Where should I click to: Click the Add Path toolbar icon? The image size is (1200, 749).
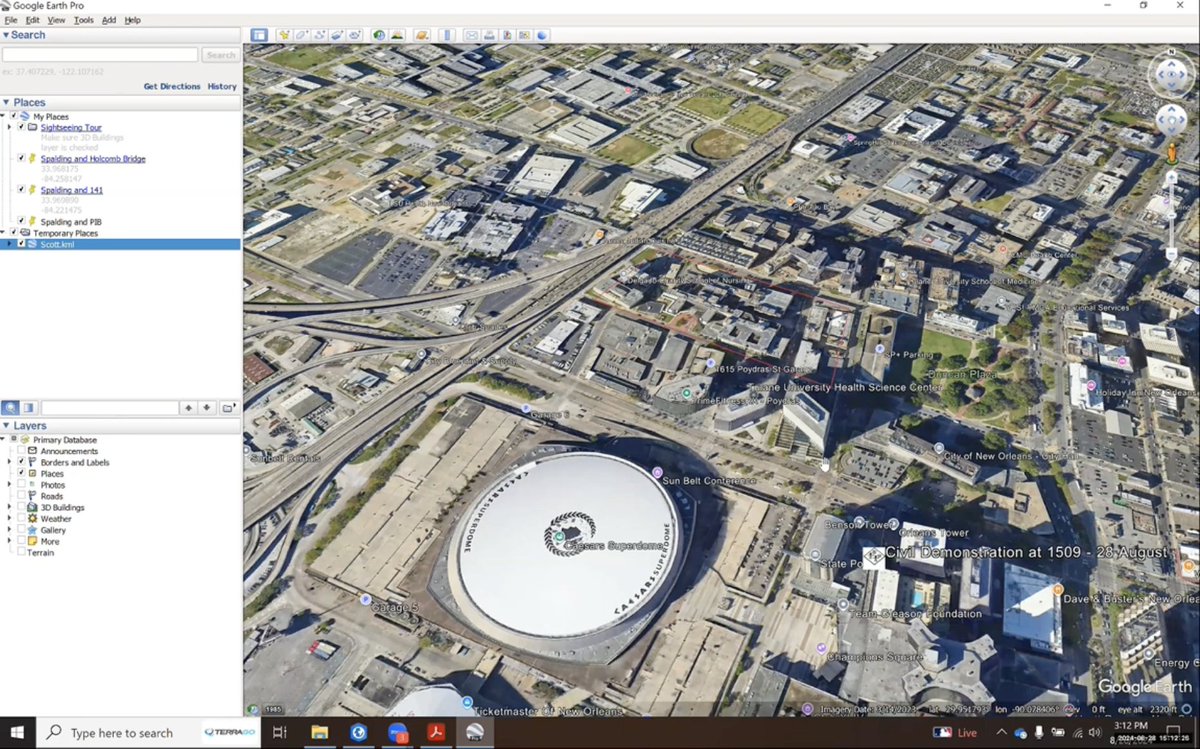click(x=320, y=35)
